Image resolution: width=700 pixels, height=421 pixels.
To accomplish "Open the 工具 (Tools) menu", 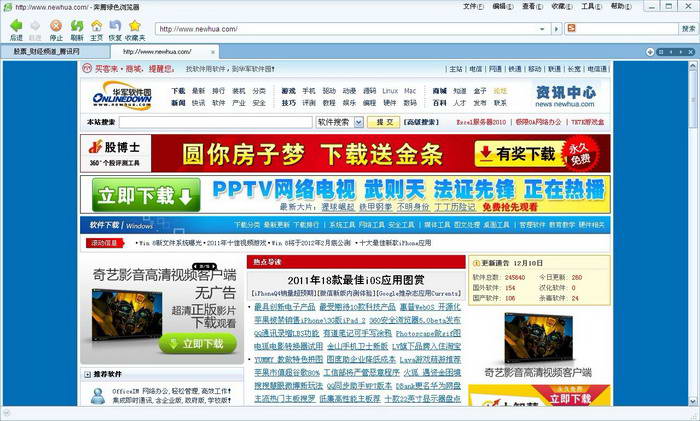I will pyautogui.click(x=591, y=6).
